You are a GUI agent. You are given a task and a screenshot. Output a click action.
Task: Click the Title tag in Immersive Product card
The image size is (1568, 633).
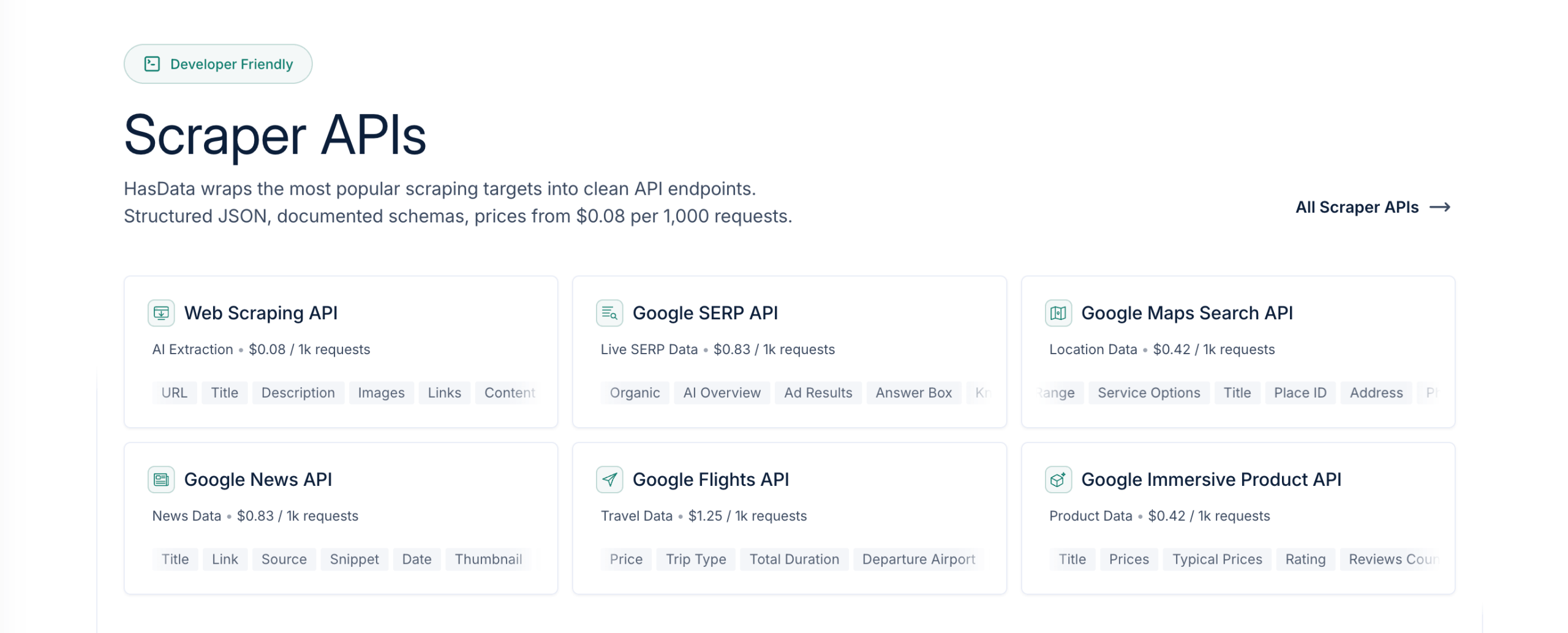pyautogui.click(x=1072, y=559)
